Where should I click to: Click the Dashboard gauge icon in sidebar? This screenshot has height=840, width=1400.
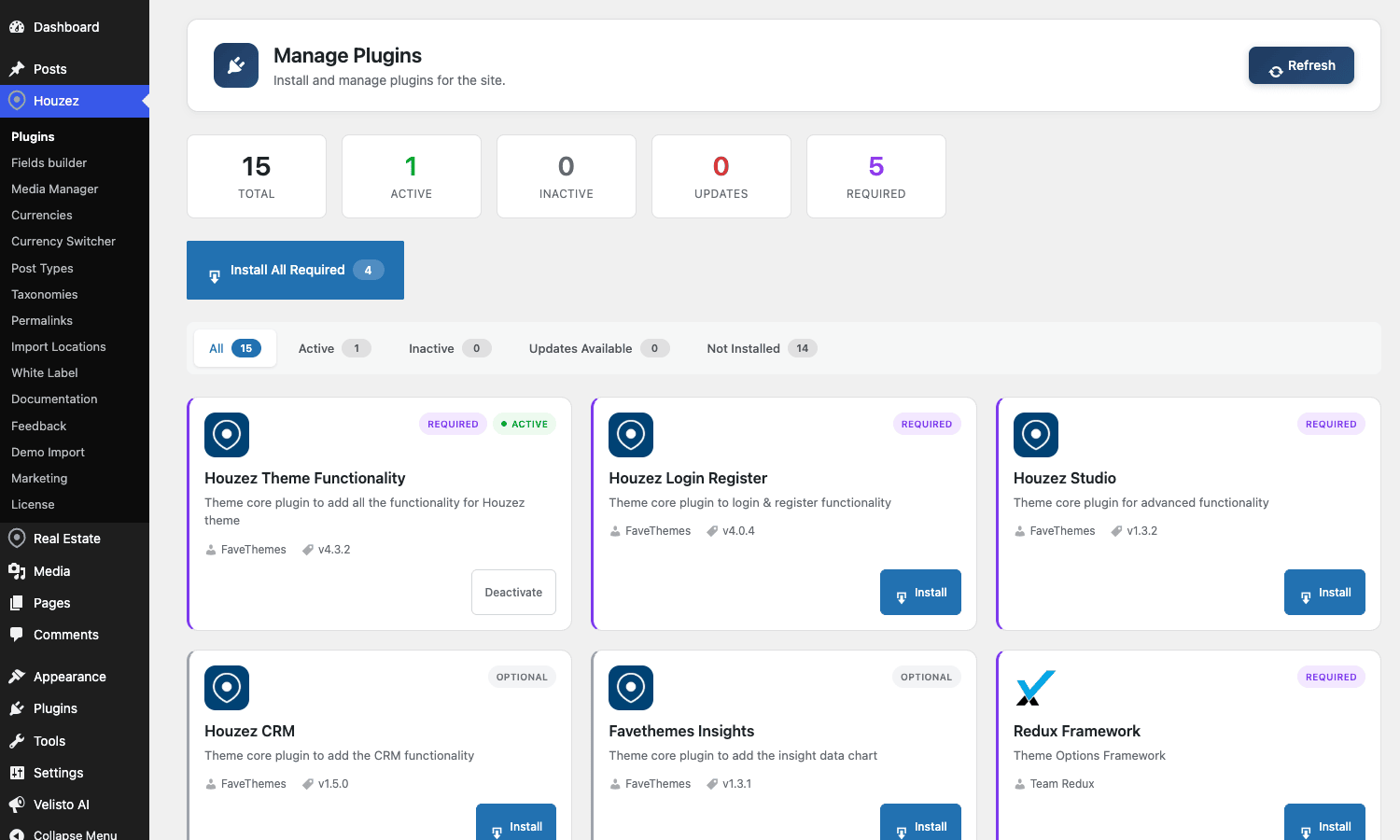point(17,27)
